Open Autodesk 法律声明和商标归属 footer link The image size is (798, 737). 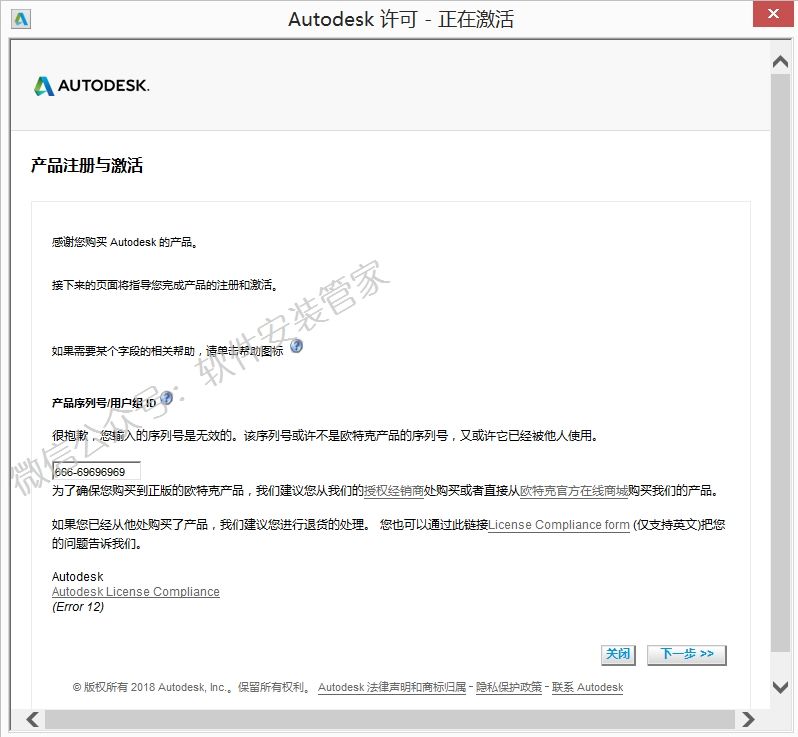point(392,688)
